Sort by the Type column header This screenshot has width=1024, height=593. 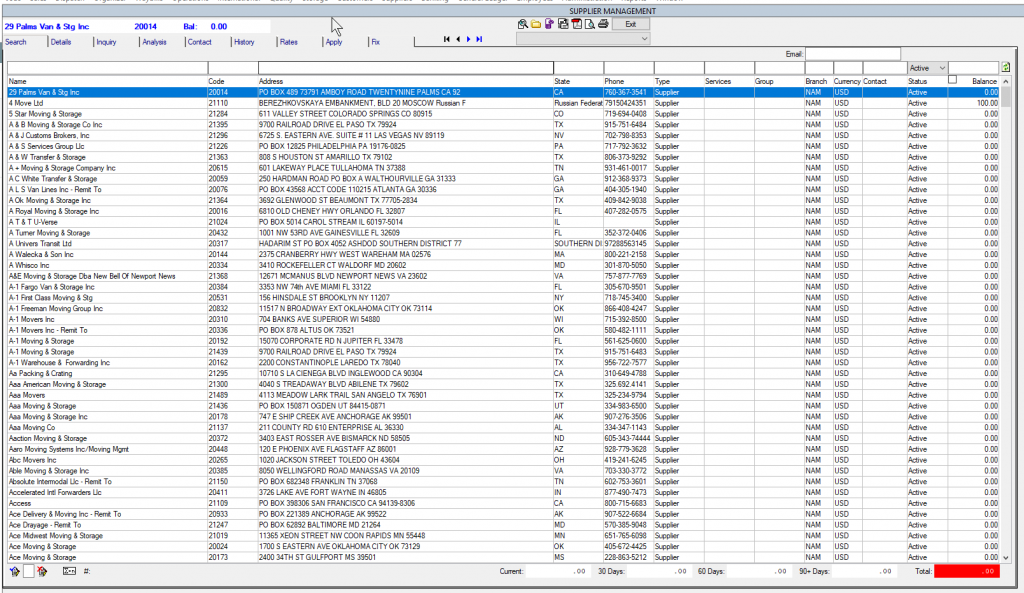click(x=662, y=82)
